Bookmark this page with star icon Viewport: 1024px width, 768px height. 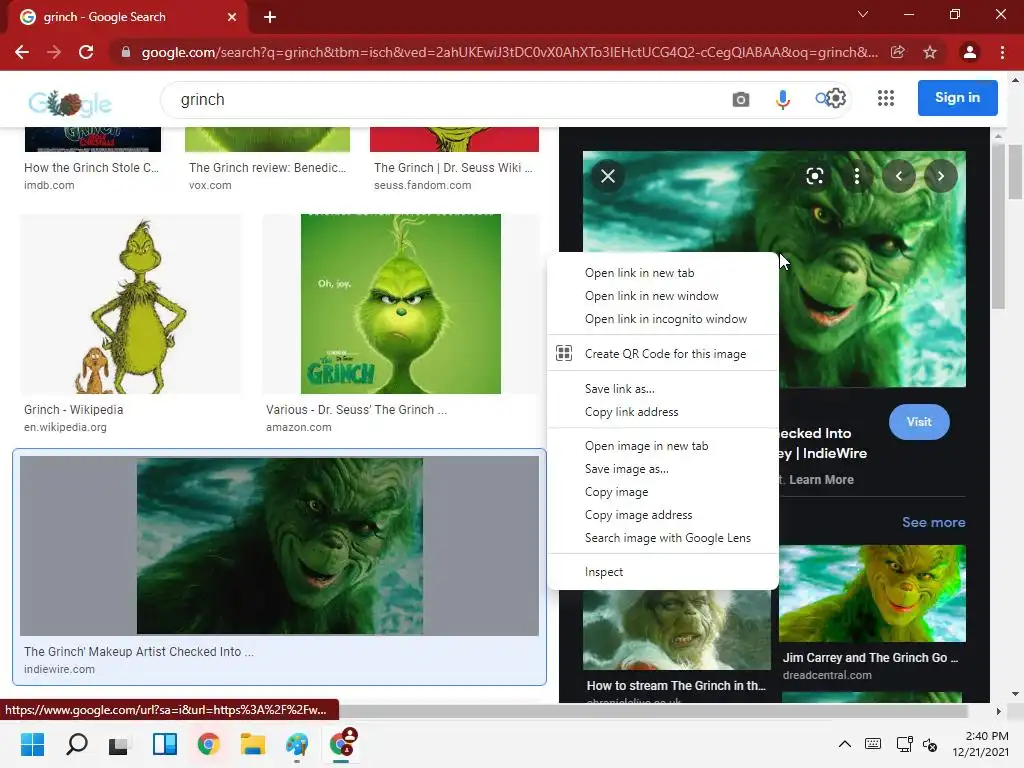click(930, 52)
